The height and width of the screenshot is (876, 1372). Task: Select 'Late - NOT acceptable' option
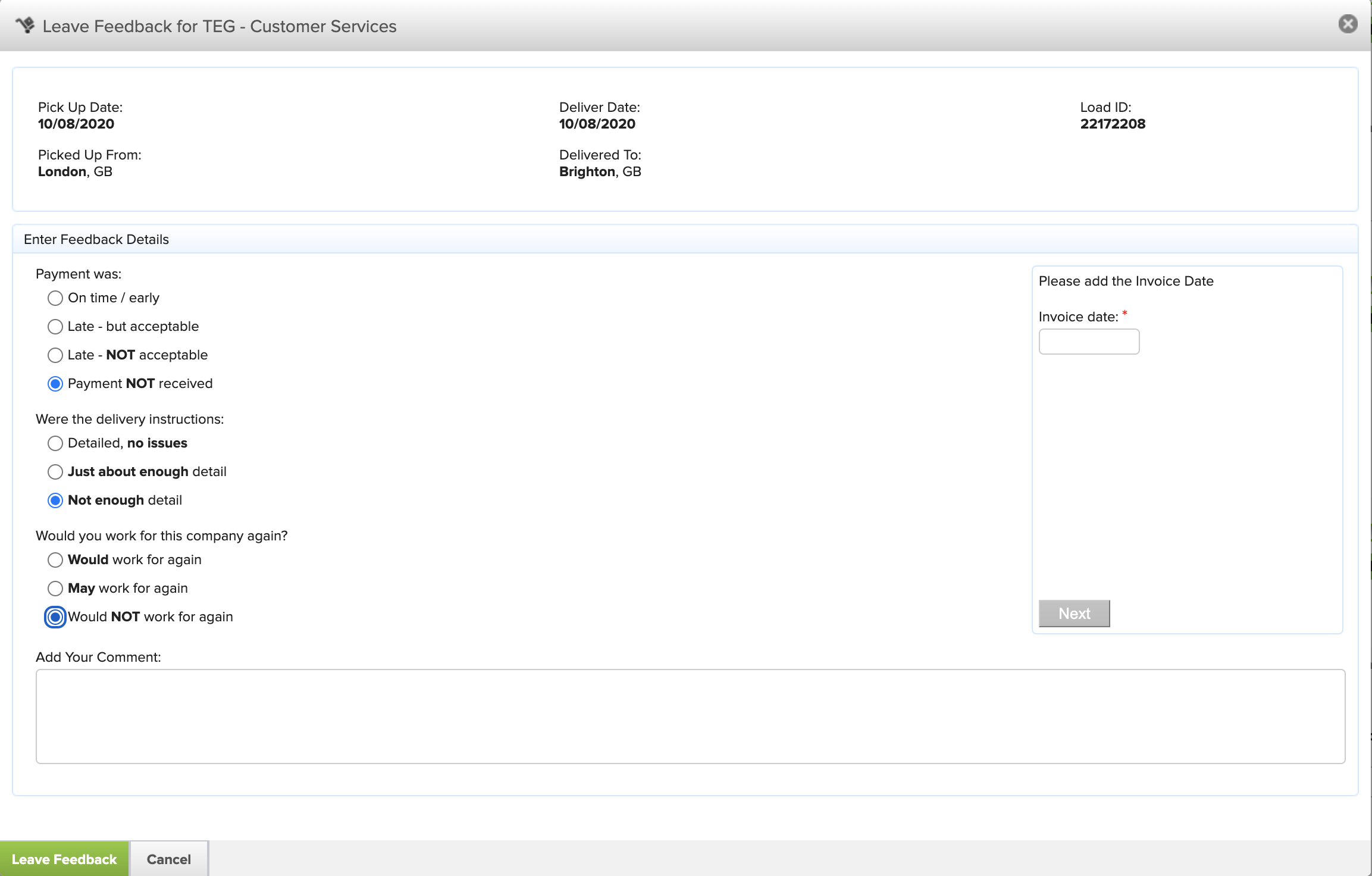pos(55,355)
